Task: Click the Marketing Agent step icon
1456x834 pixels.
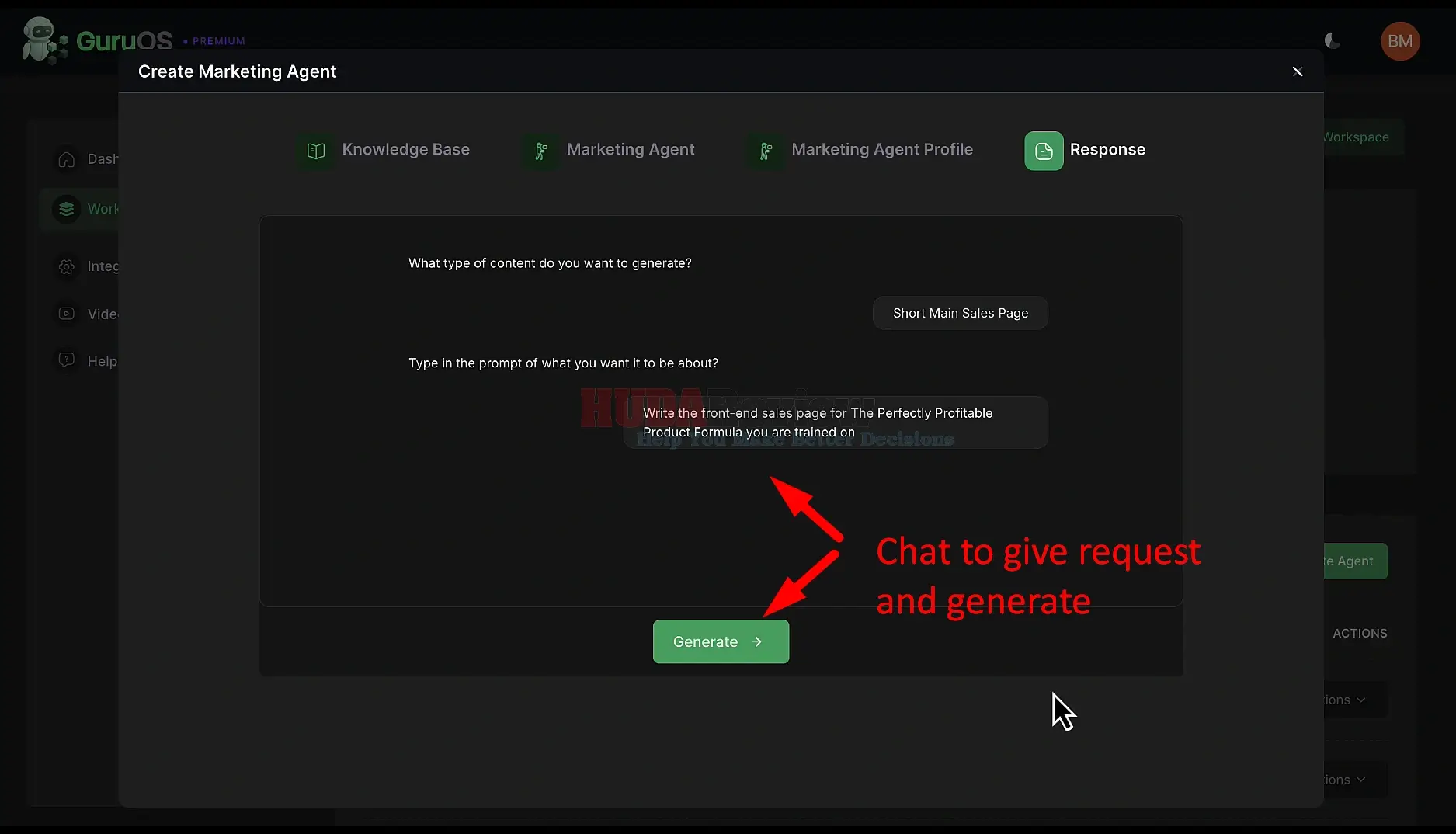Action: tap(540, 151)
